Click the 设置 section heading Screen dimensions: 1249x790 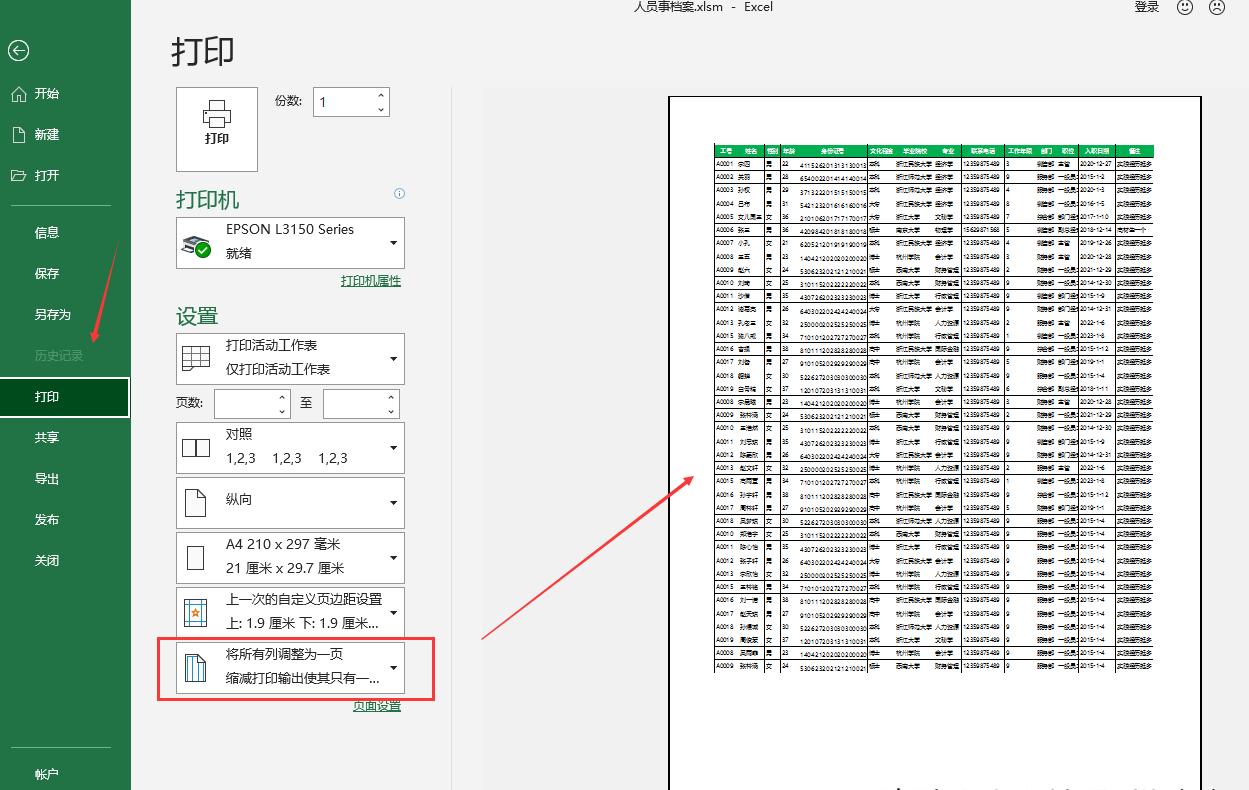[197, 316]
